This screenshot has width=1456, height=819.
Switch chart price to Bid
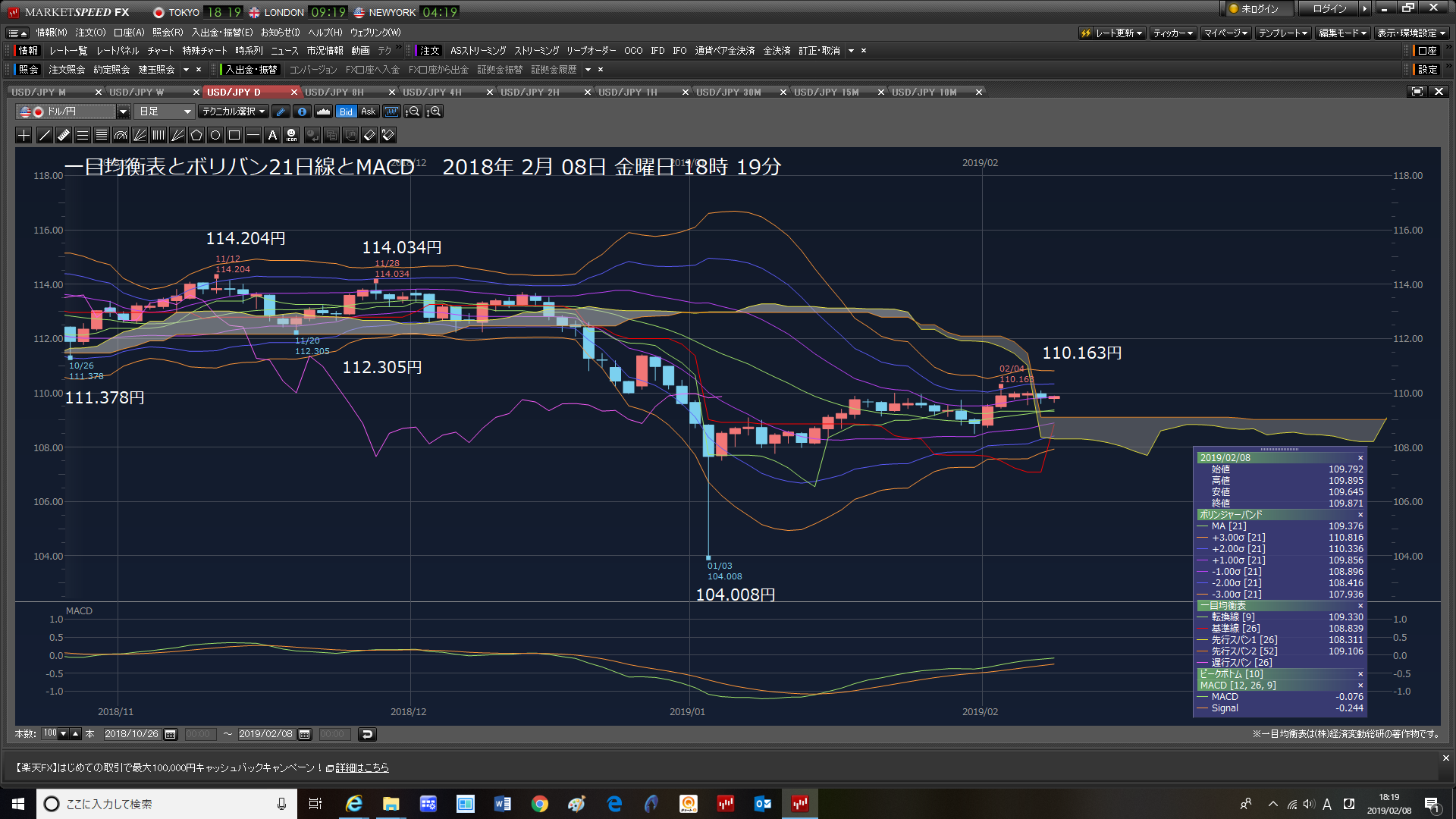[x=346, y=111]
